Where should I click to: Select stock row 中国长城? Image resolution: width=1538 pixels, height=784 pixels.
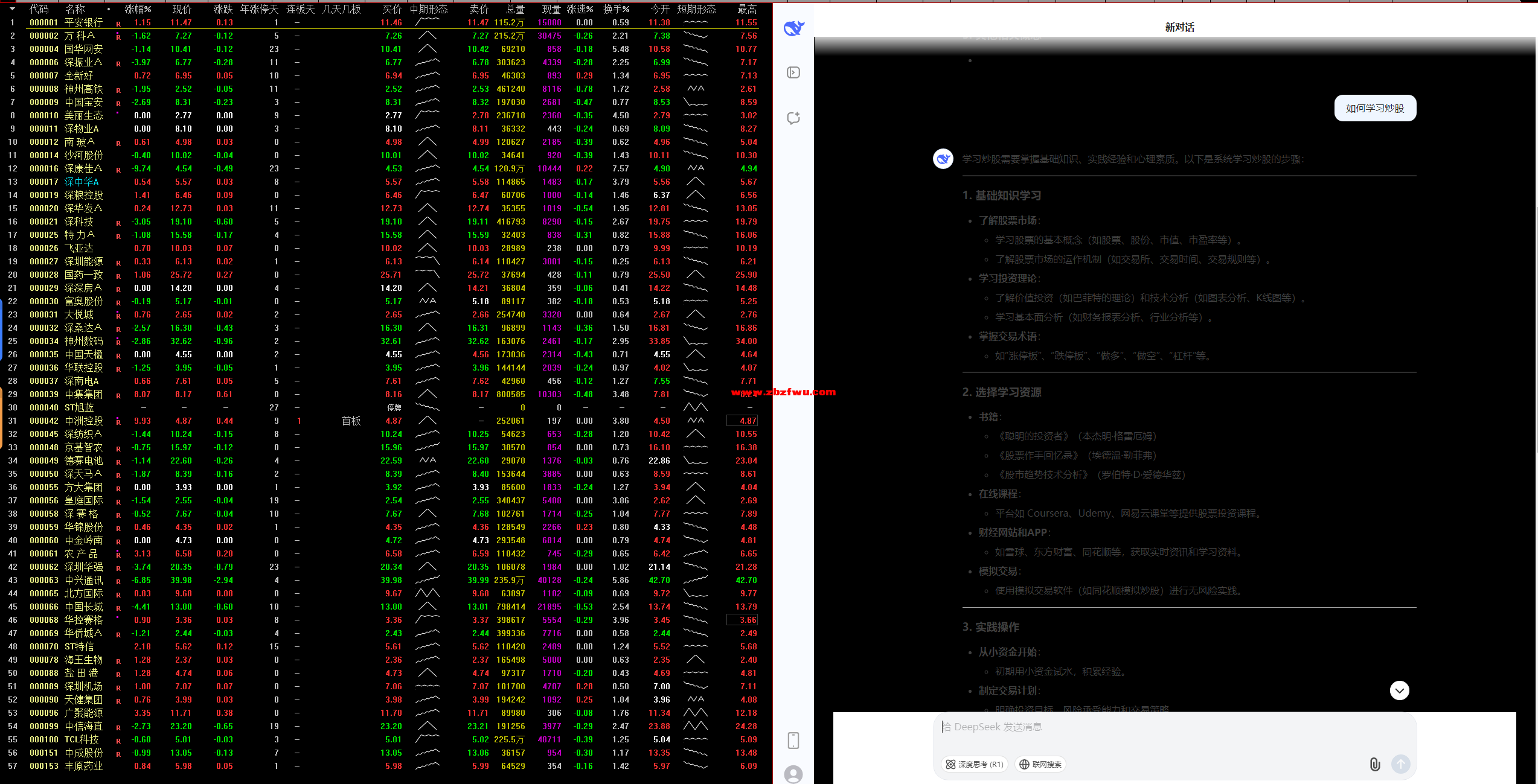pos(385,607)
